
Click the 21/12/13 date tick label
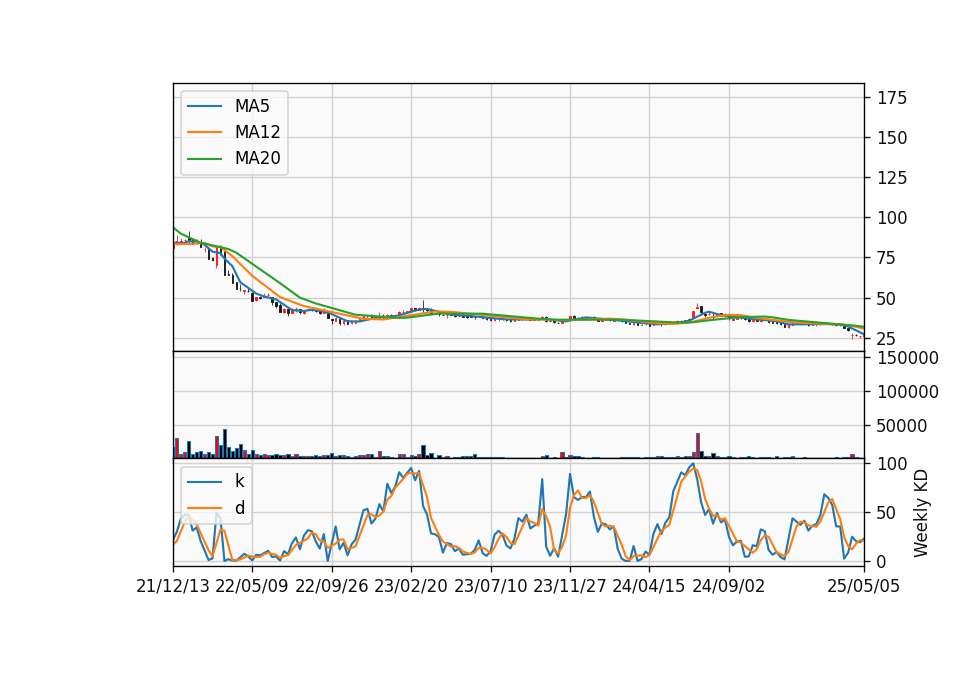click(x=173, y=587)
